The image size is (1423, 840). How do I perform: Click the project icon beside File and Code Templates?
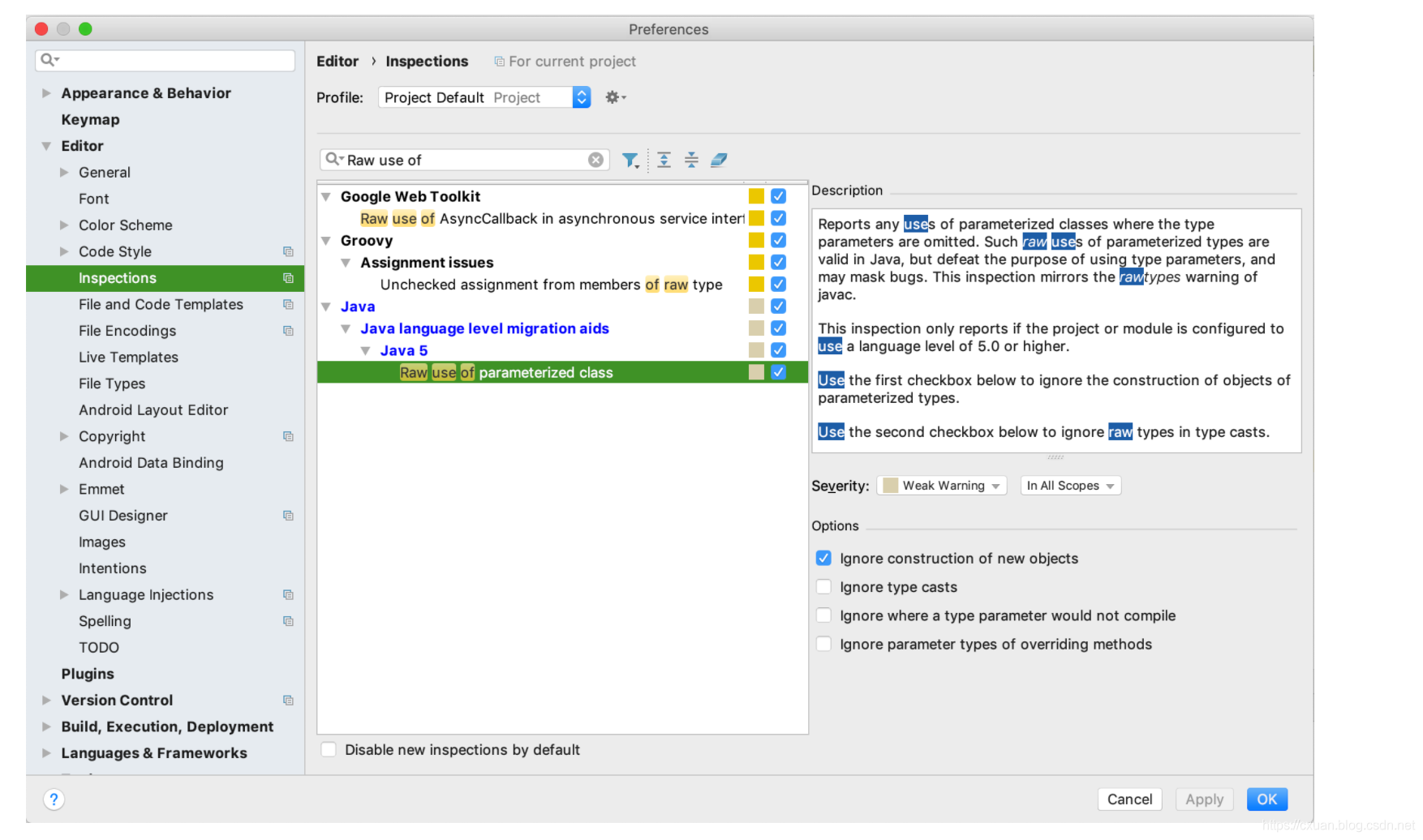[x=288, y=304]
